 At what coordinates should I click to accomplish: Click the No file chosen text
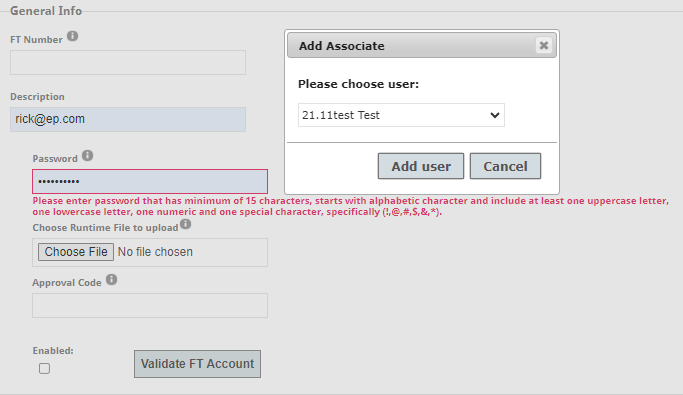point(155,252)
